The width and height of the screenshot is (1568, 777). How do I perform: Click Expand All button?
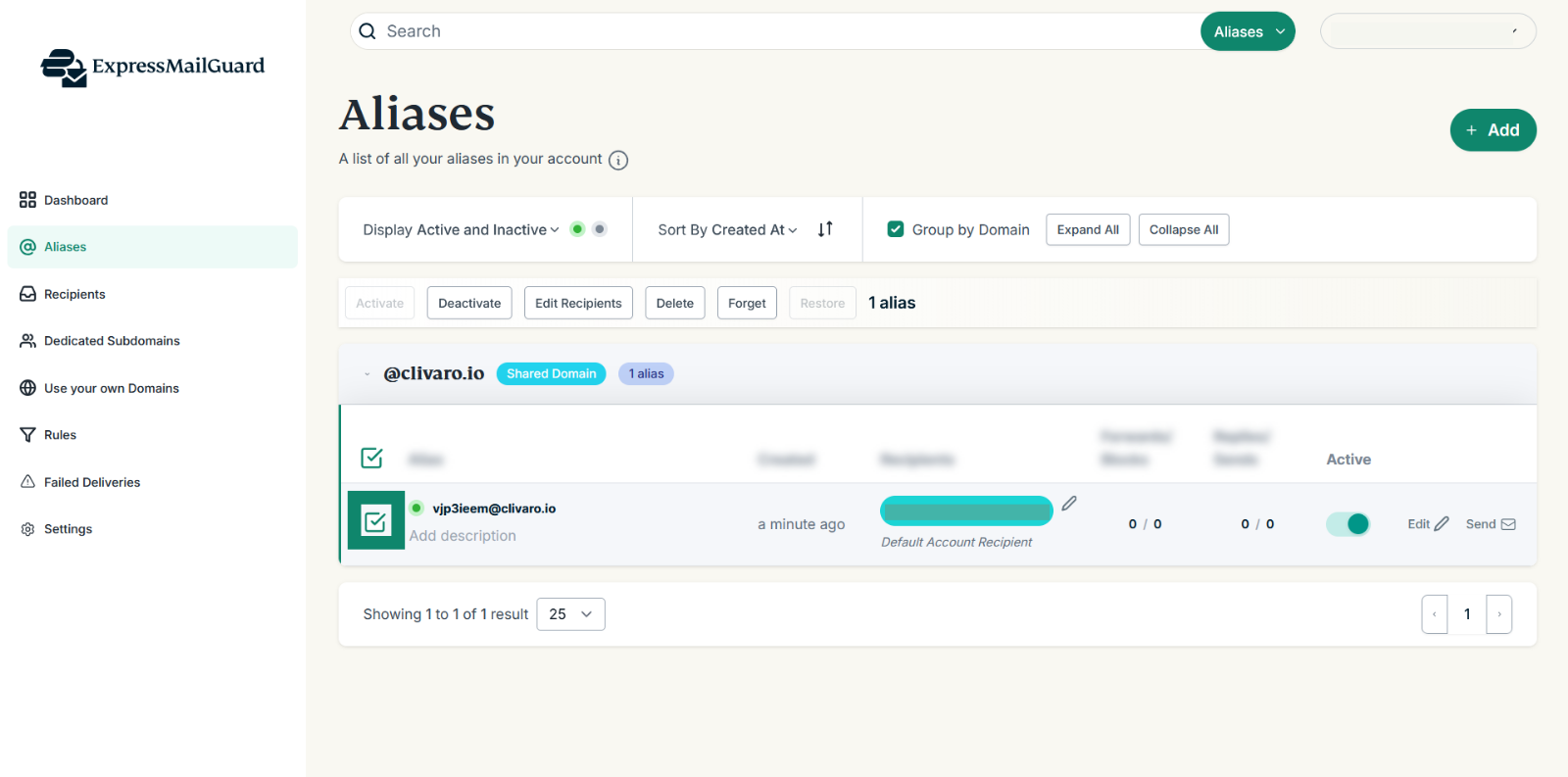click(1088, 229)
